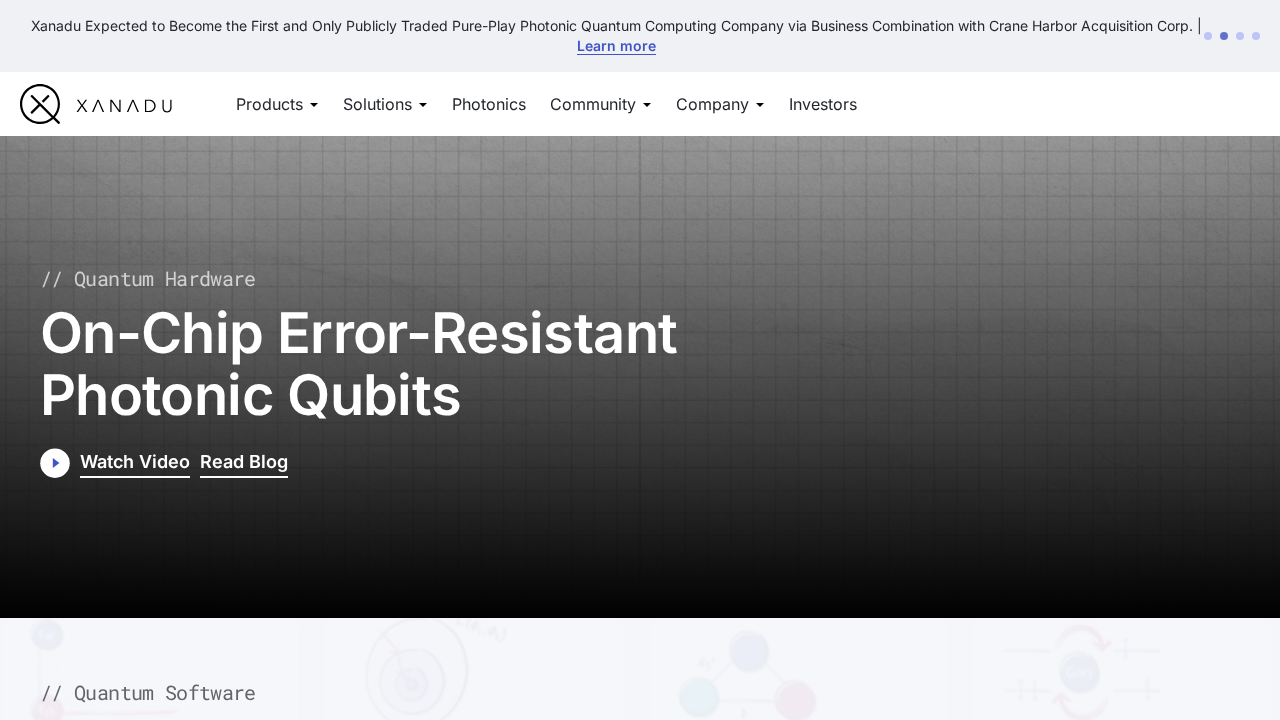Click the On-Chip Error-Resistant Photonic Qubits heading
Viewport: 1280px width, 720px height.
tap(358, 364)
